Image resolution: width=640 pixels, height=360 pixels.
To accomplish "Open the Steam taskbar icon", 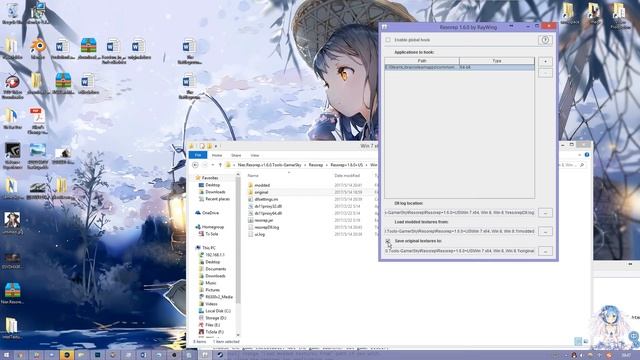I will pos(220,355).
